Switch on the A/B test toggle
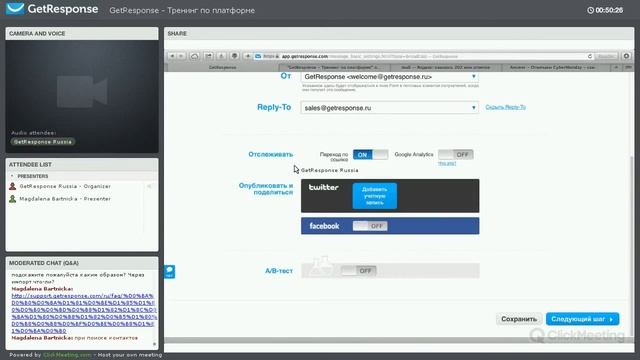This screenshot has height=360, width=640. (x=358, y=271)
